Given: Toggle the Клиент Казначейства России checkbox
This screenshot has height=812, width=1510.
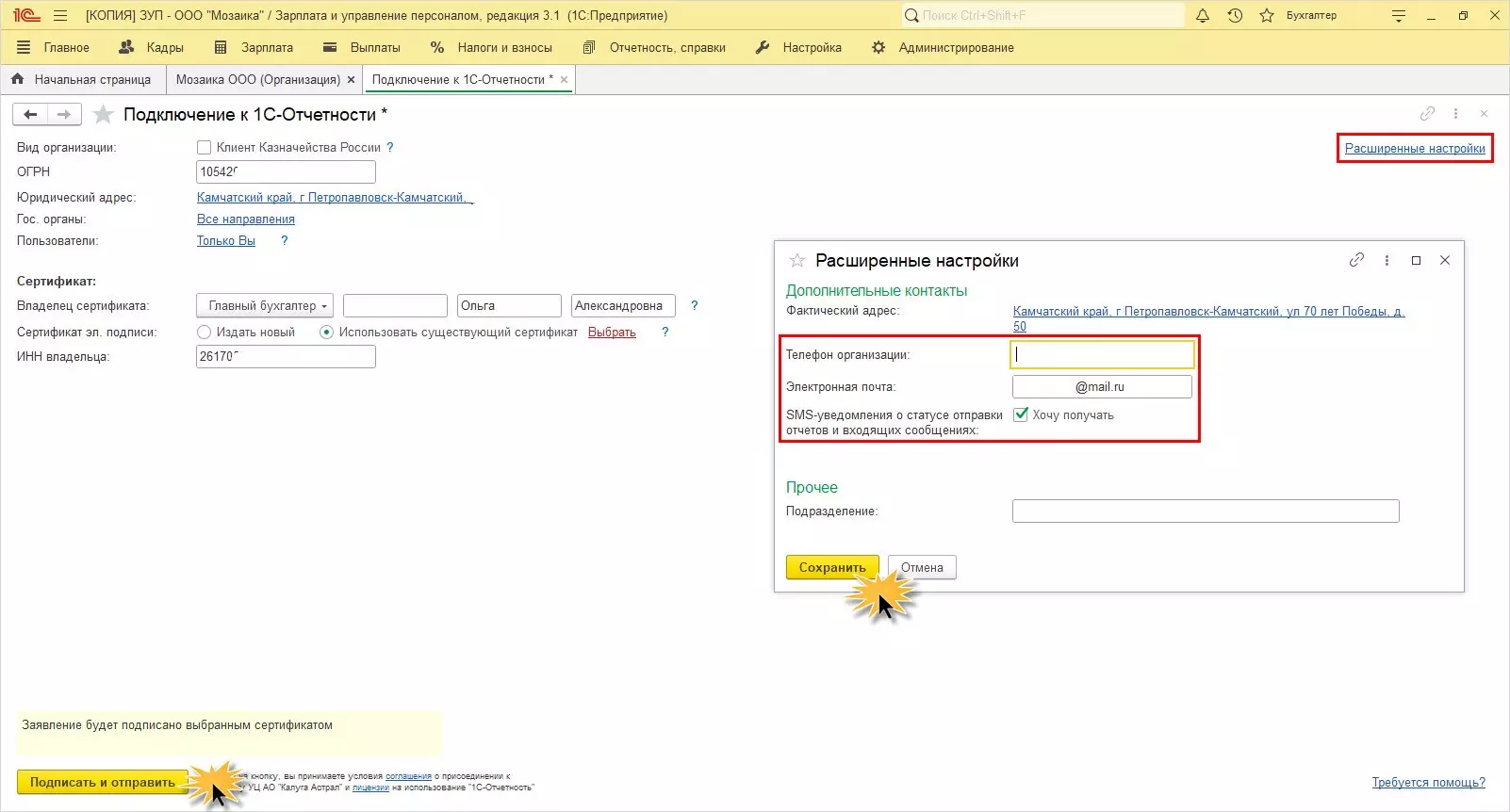Looking at the screenshot, I should coord(204,148).
